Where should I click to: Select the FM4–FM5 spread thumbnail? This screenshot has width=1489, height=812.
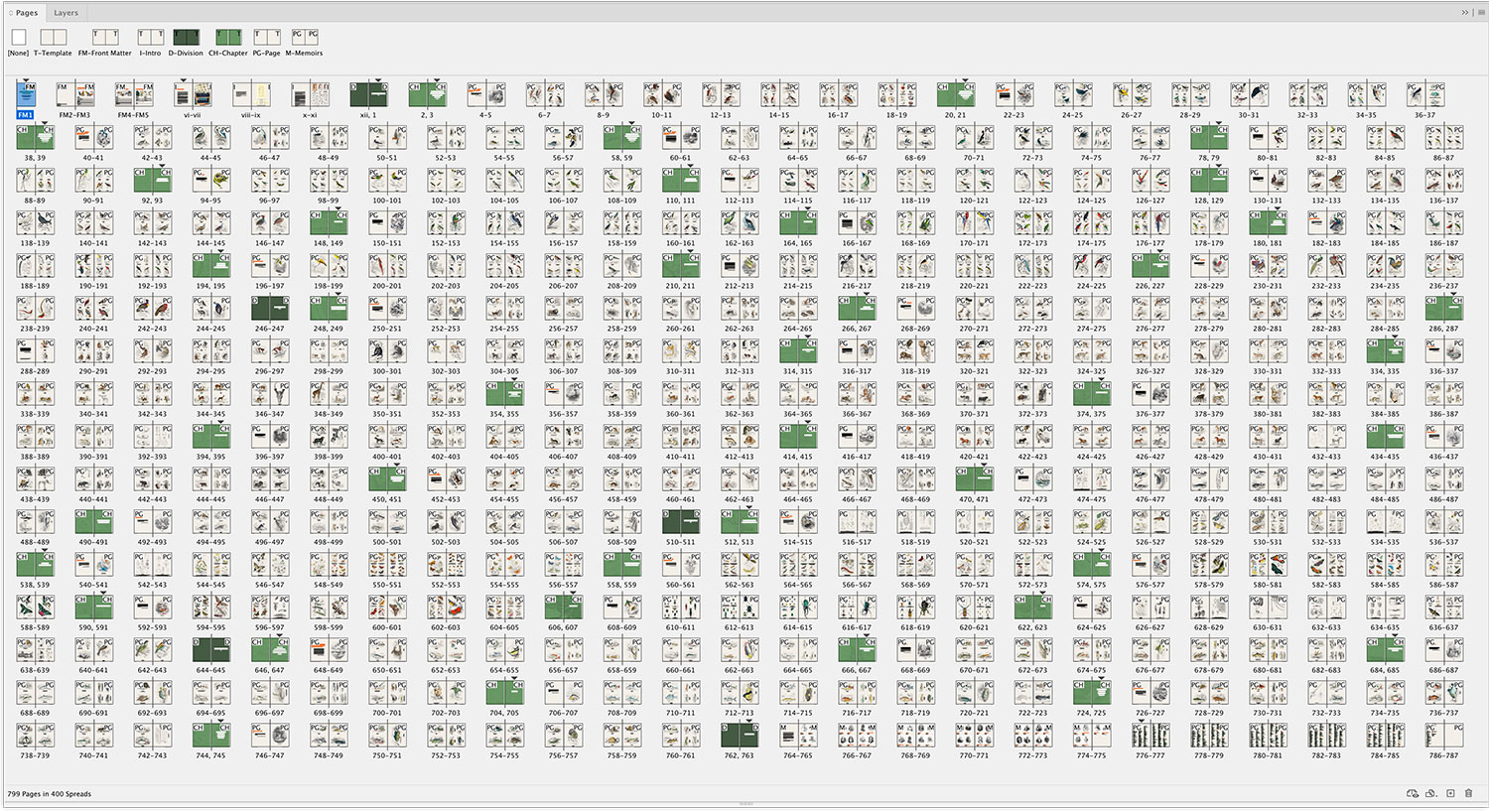(134, 95)
